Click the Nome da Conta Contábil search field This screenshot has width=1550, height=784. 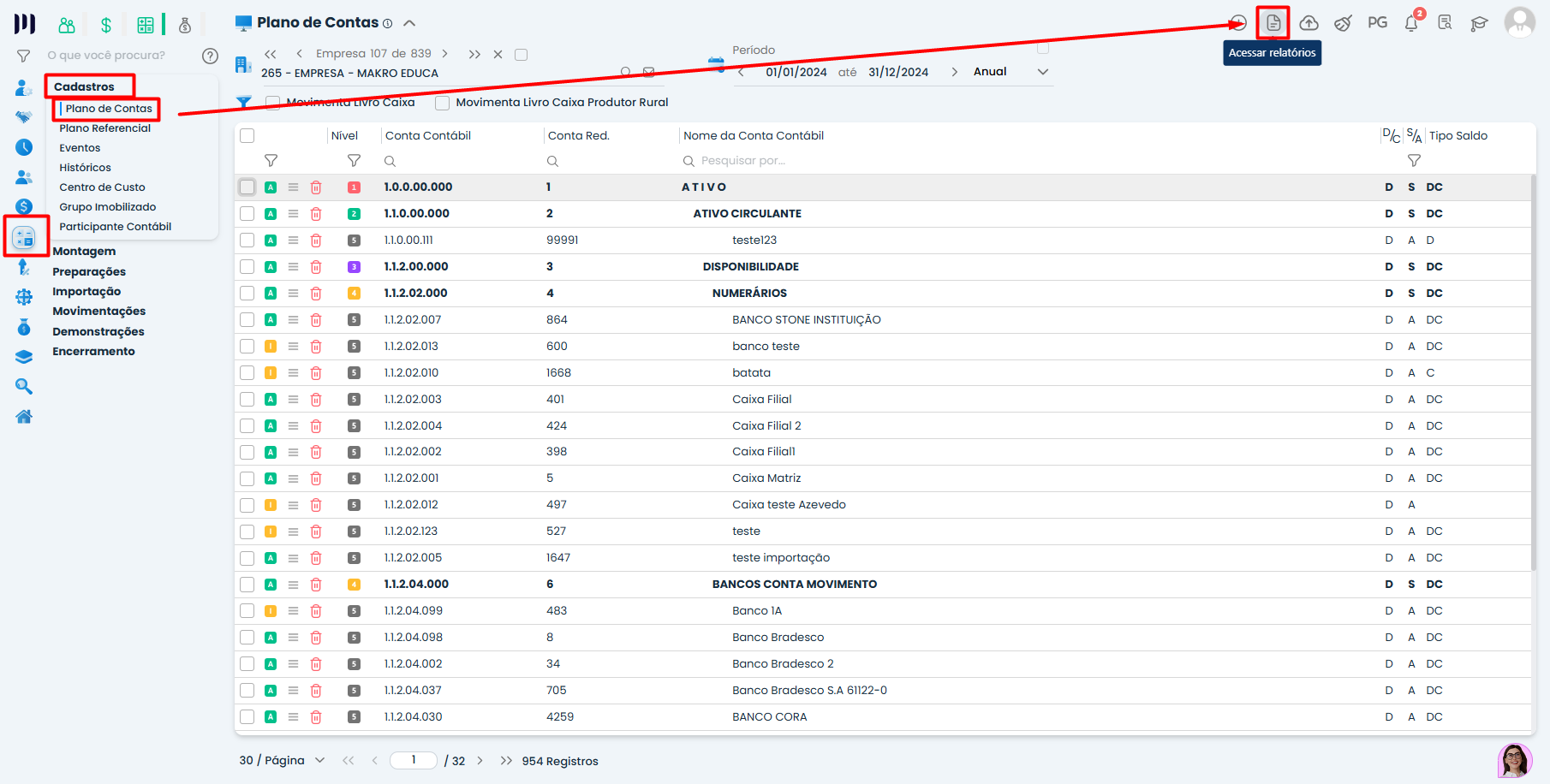click(1028, 161)
